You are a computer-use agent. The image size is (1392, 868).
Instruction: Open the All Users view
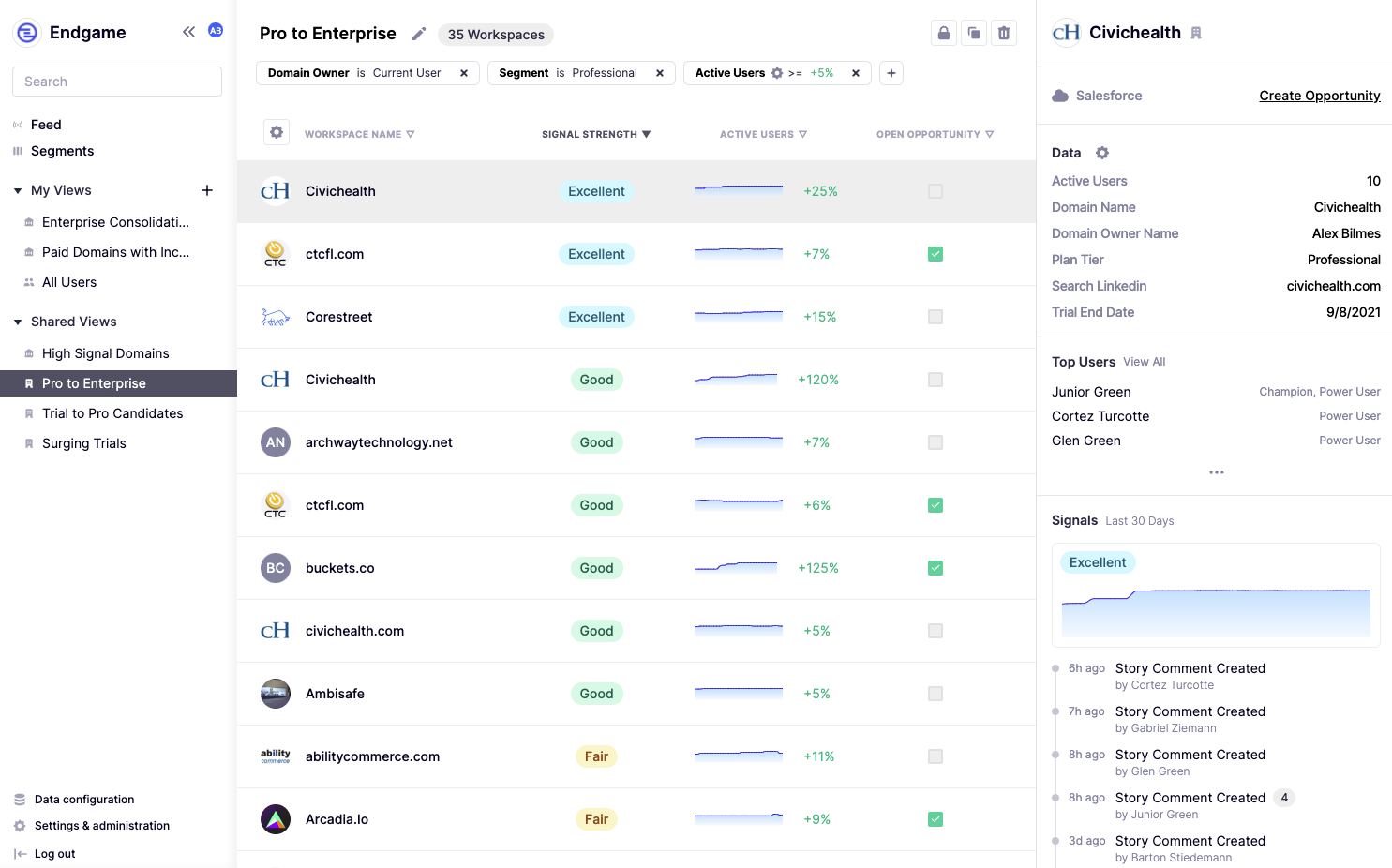[69, 282]
